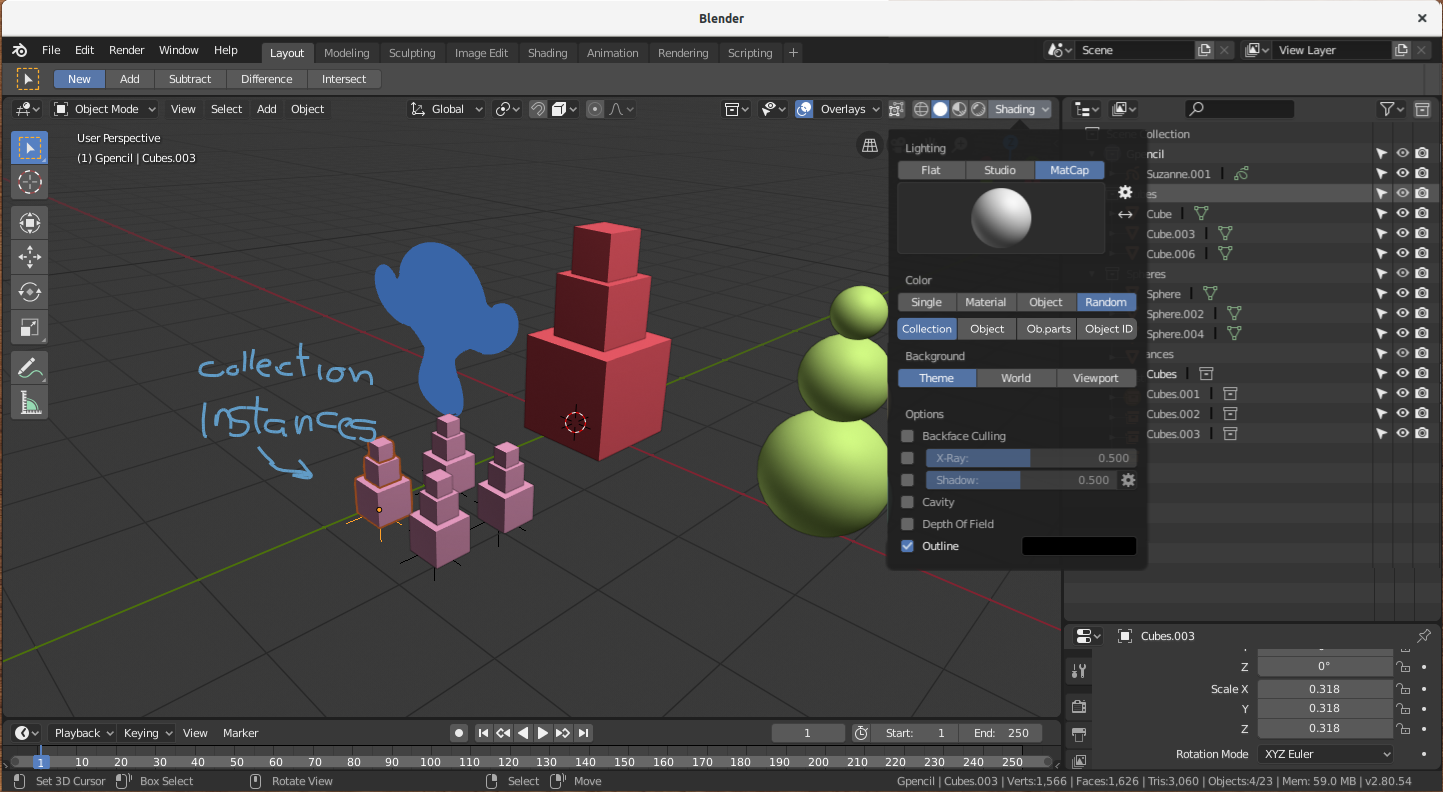This screenshot has height=792, width=1443.
Task: Choose the Annotate pencil tool
Action: click(x=29, y=368)
